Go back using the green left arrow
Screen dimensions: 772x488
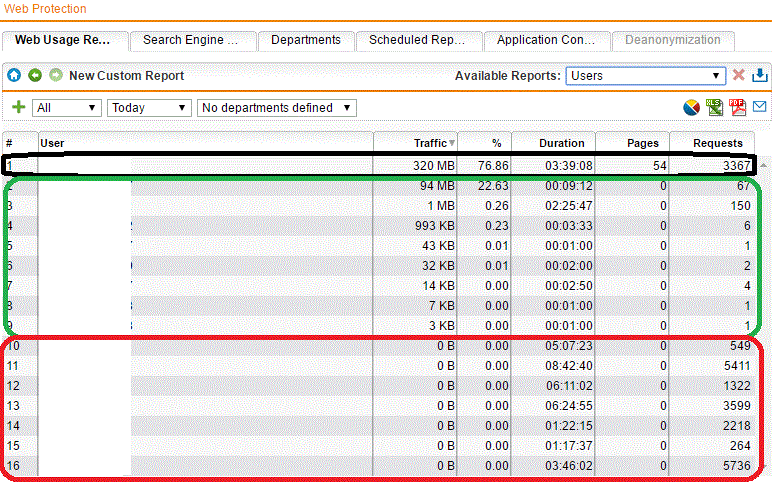tap(35, 76)
